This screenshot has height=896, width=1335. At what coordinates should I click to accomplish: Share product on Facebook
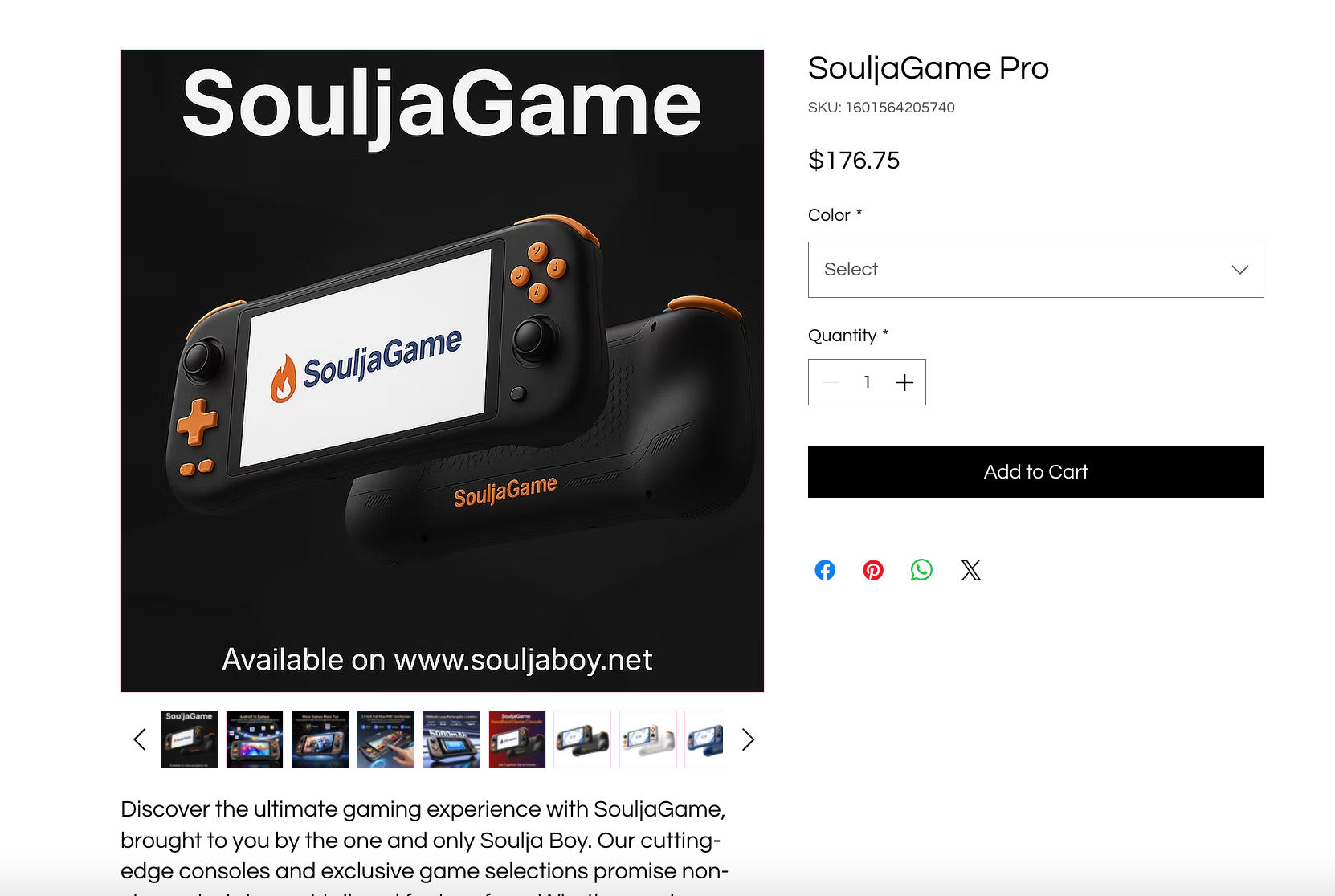pyautogui.click(x=825, y=570)
